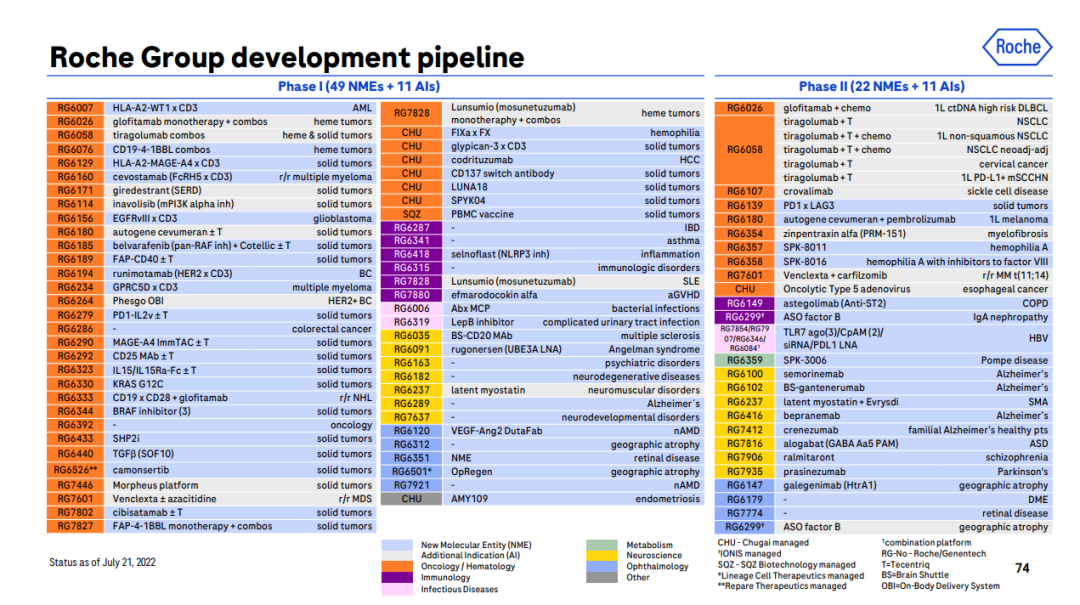Click the yellow Neuroscience legend swatch
Image resolution: width=1080 pixels, height=605 pixels.
602,555
